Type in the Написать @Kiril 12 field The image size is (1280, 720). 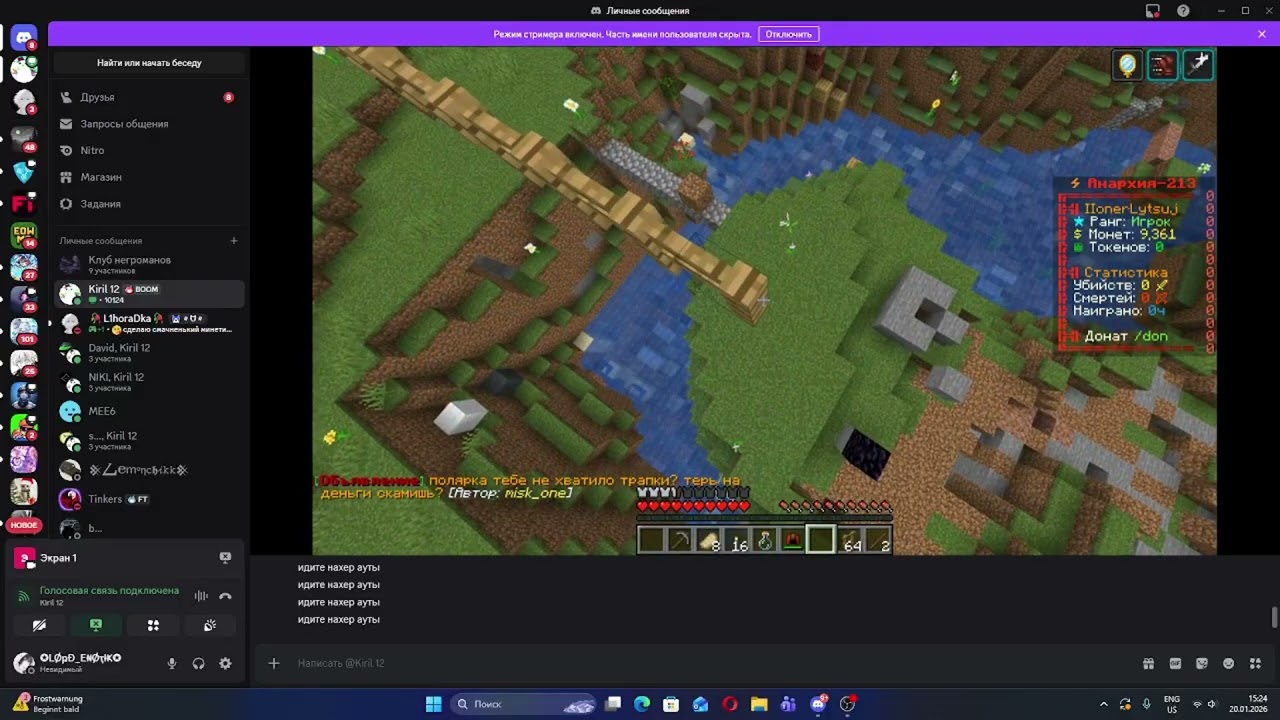pyautogui.click(x=710, y=663)
